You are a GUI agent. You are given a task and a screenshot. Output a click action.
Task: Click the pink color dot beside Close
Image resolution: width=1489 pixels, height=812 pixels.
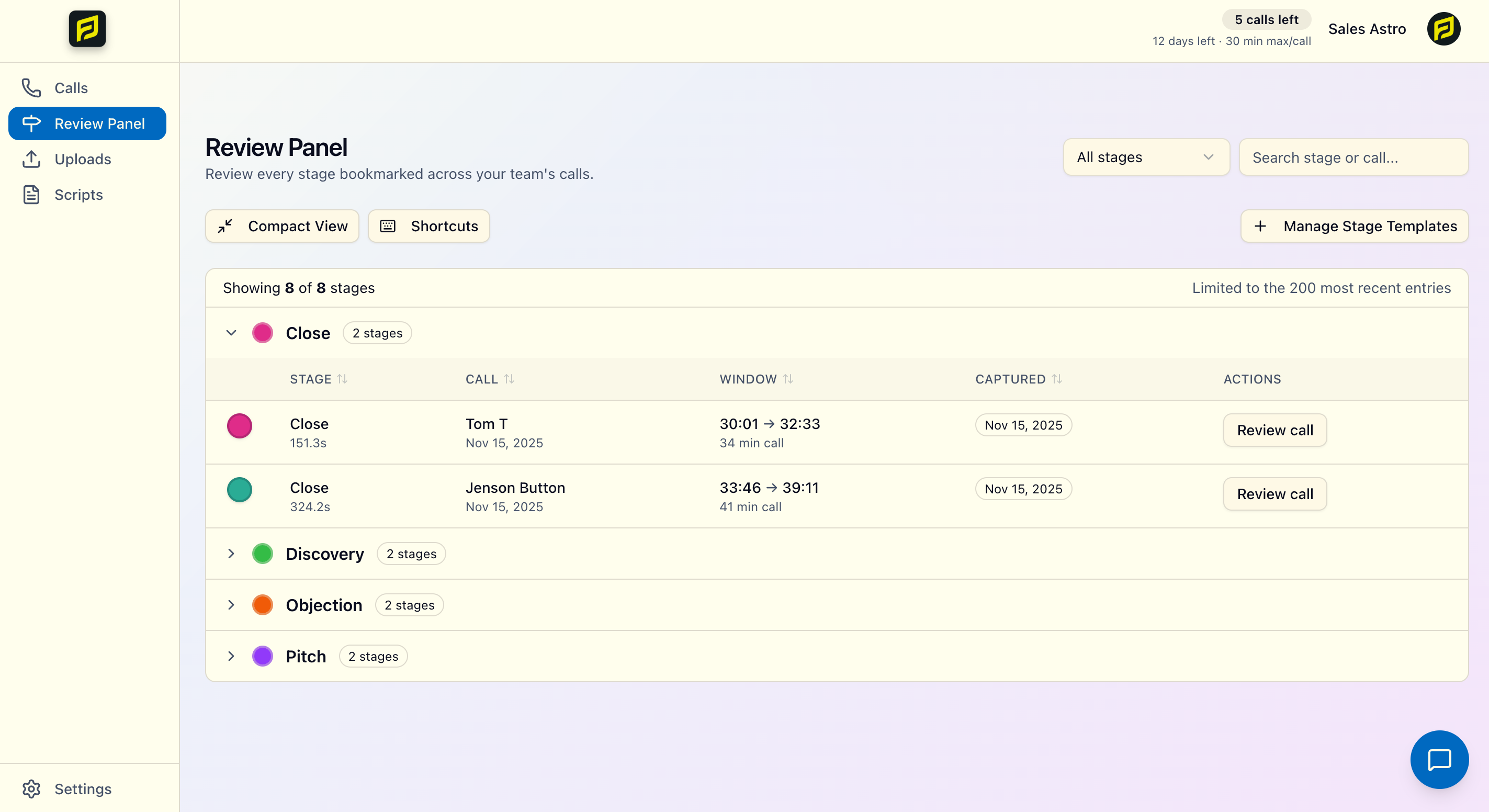pos(263,332)
